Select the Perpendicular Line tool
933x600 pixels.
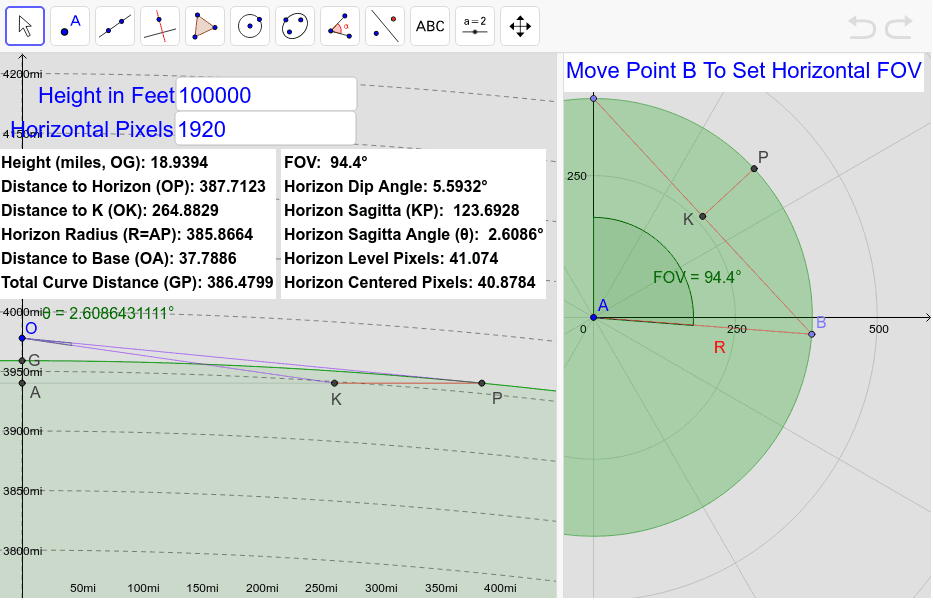(x=159, y=25)
